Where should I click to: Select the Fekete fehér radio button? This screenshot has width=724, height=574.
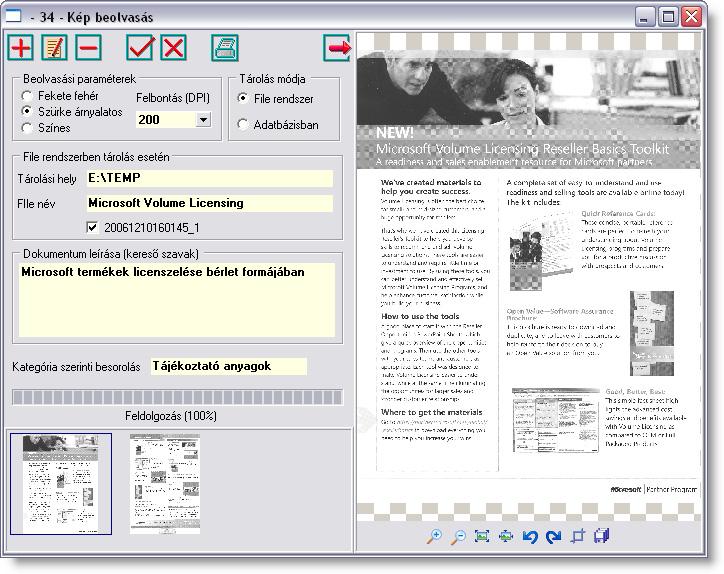coord(27,96)
